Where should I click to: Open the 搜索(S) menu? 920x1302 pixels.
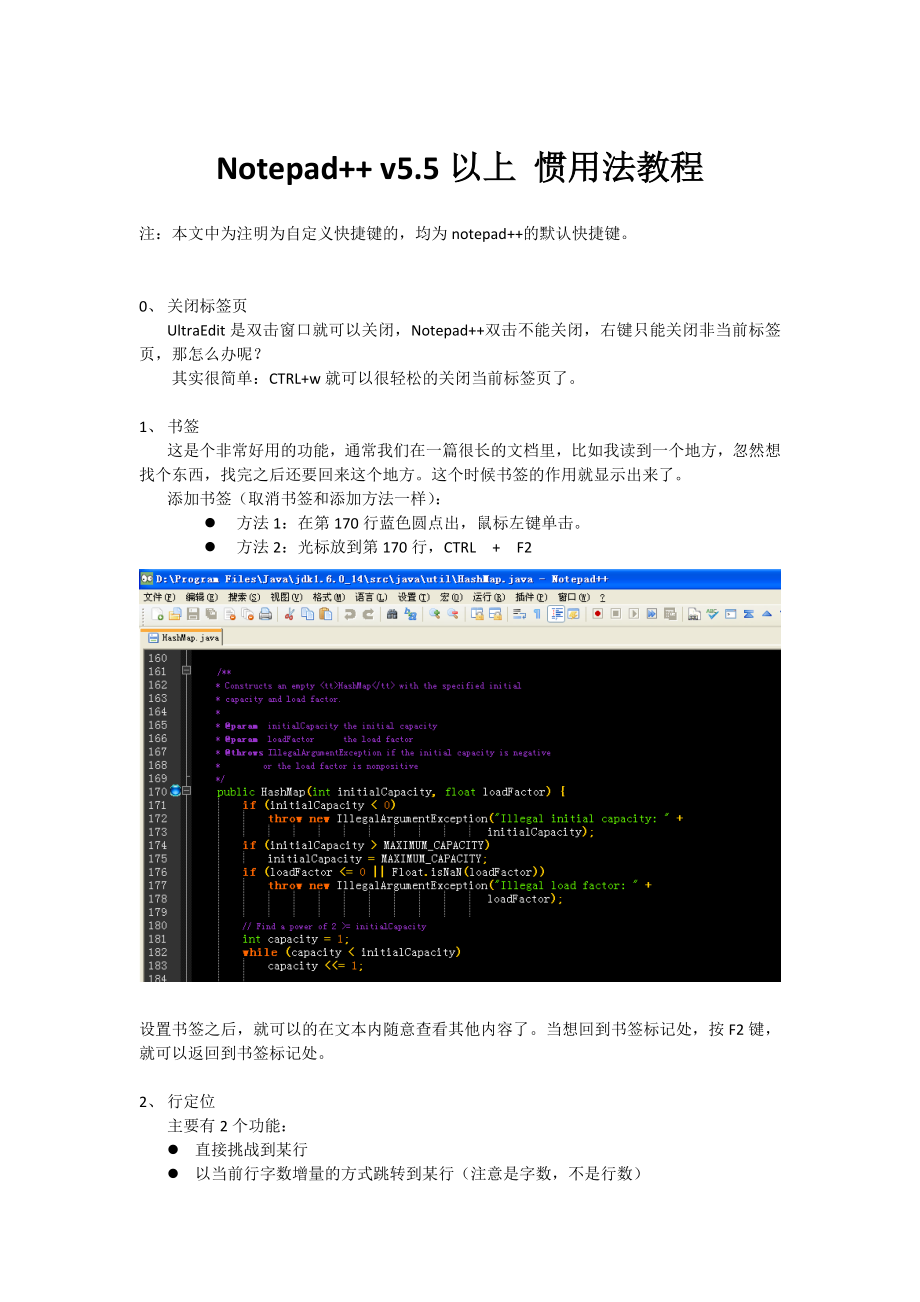(x=244, y=597)
